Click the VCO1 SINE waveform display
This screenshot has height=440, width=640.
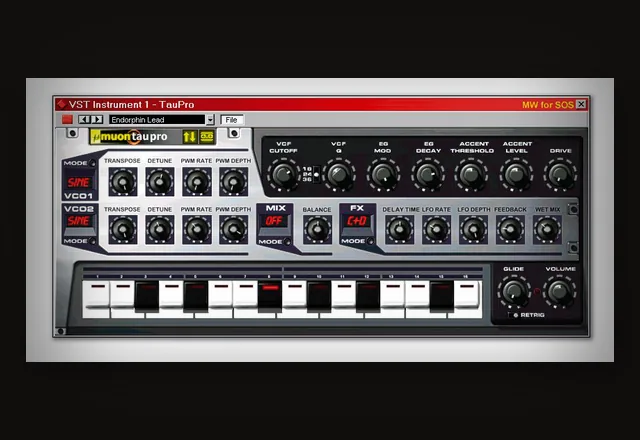(x=78, y=182)
